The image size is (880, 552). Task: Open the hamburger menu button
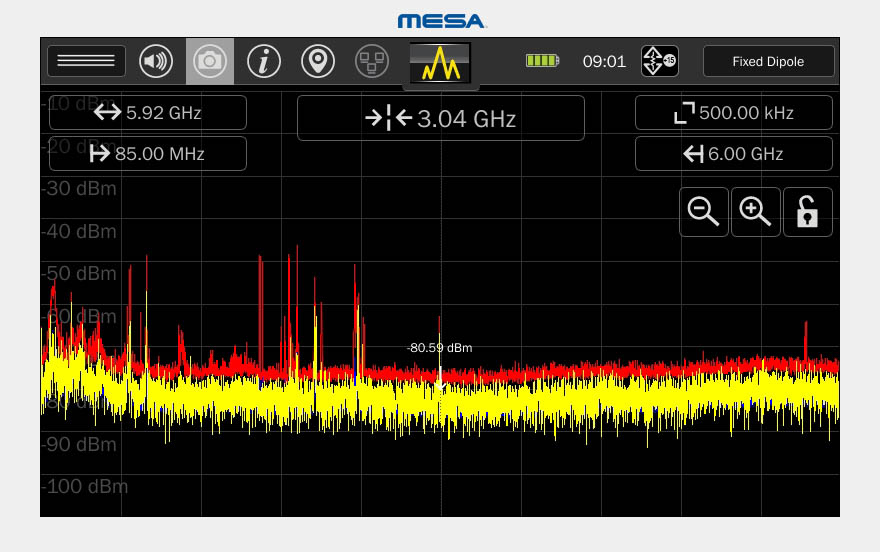click(x=86, y=61)
